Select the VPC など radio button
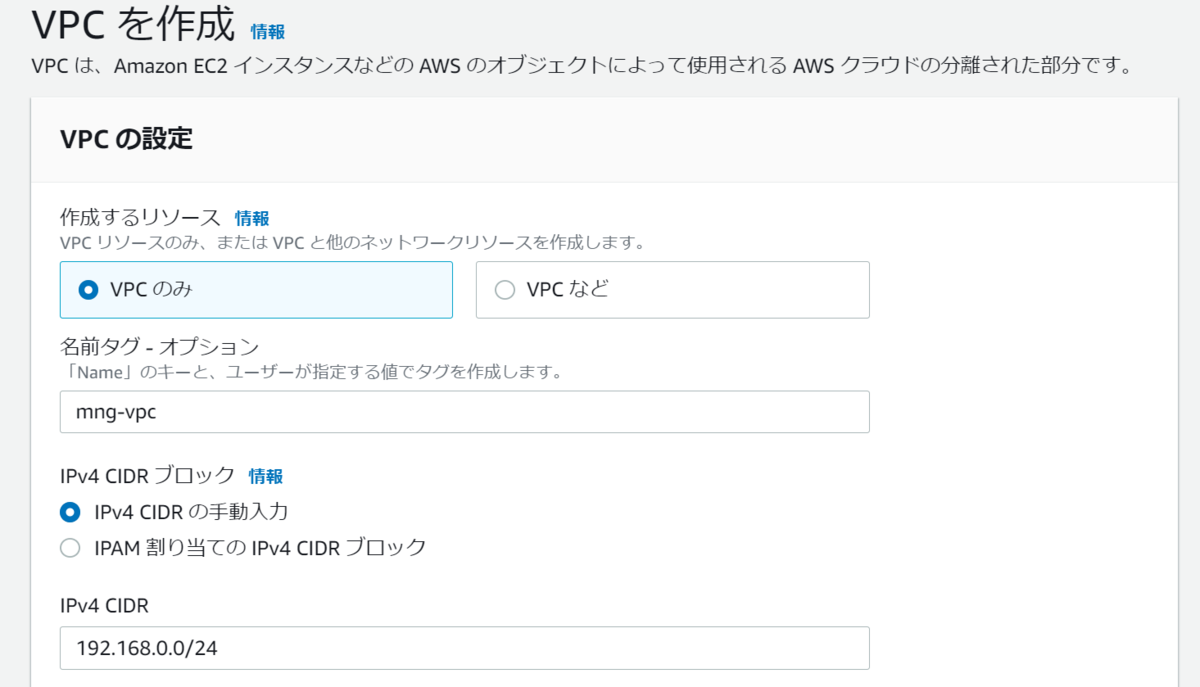1200x687 pixels. point(505,290)
